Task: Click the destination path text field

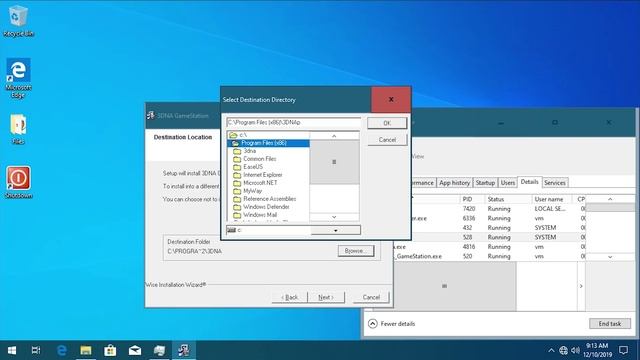Action: (x=293, y=122)
